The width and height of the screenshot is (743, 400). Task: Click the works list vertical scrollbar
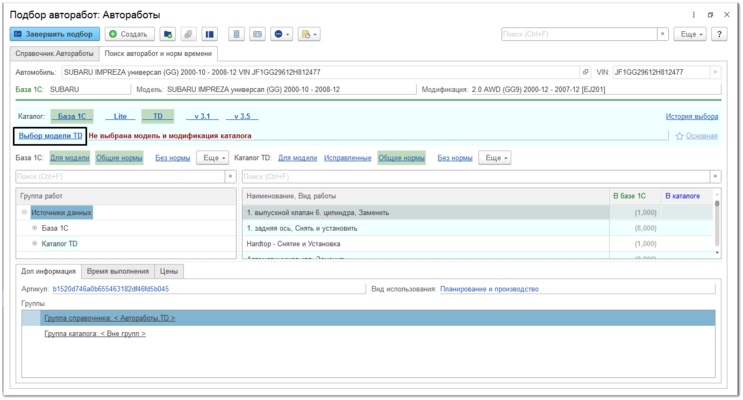tap(717, 223)
